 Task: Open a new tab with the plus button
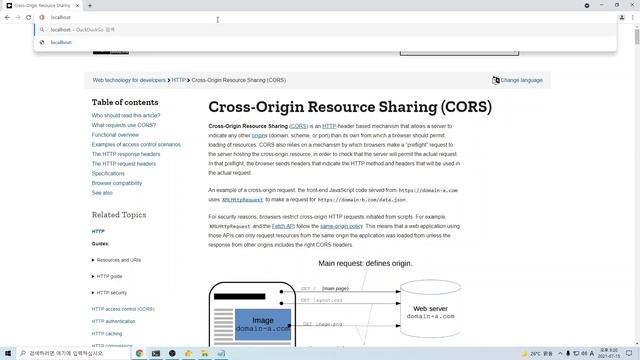90,6
